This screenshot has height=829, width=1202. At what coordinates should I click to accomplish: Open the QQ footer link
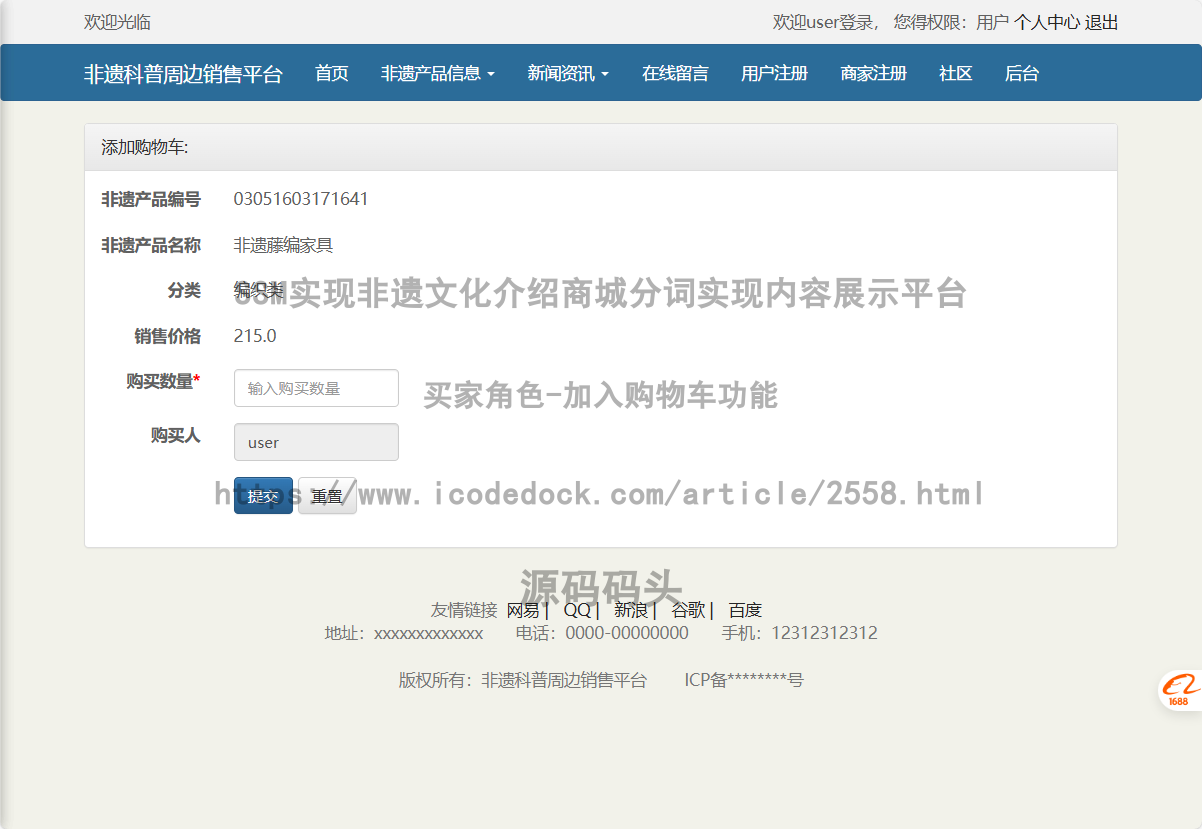tap(577, 610)
